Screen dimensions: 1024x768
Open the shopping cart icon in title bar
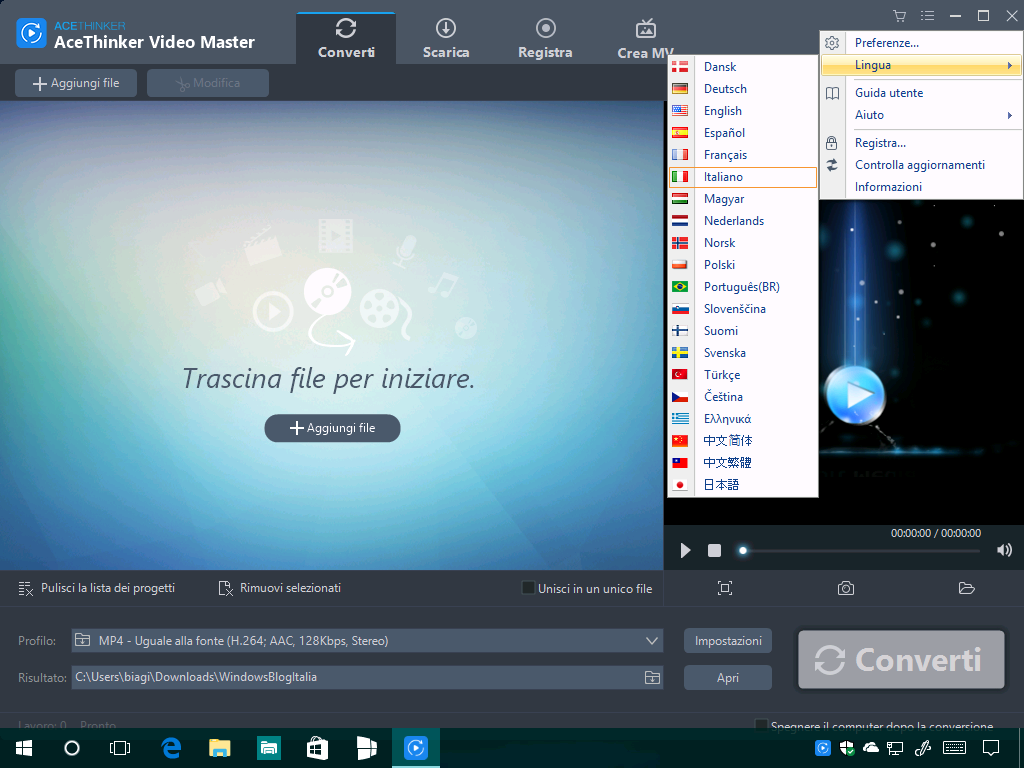[899, 16]
